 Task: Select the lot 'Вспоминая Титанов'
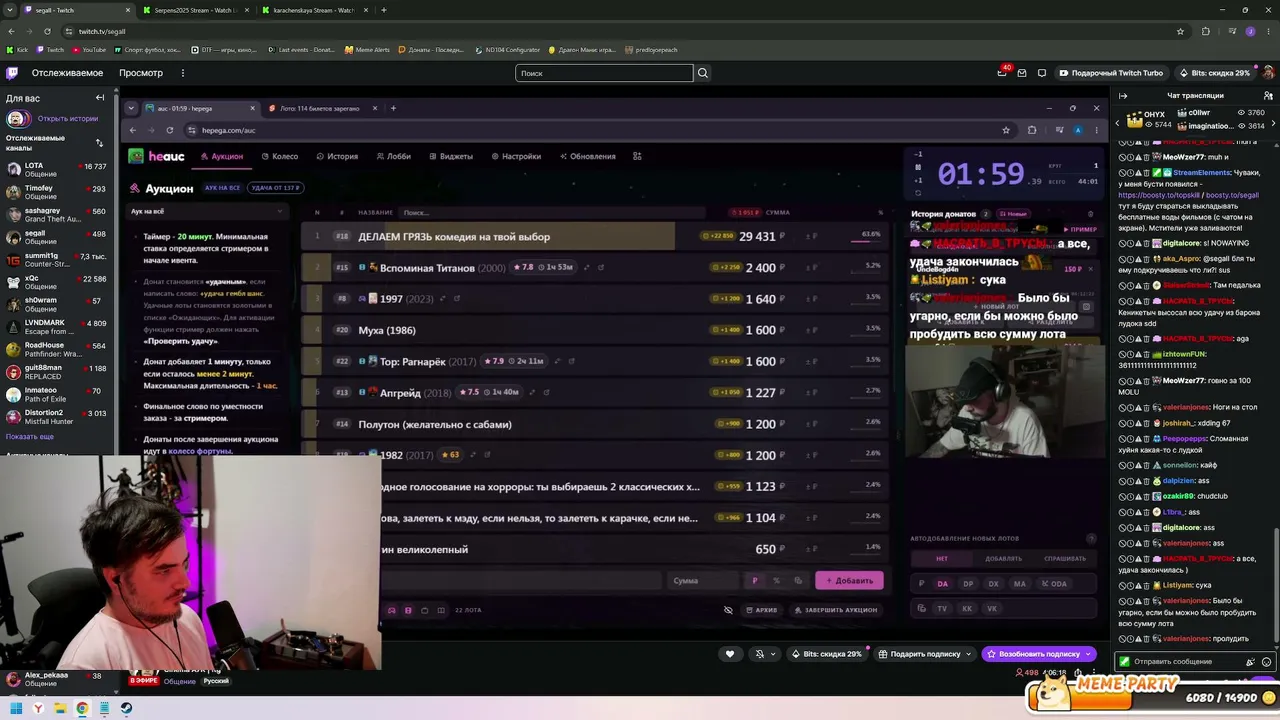click(x=594, y=267)
